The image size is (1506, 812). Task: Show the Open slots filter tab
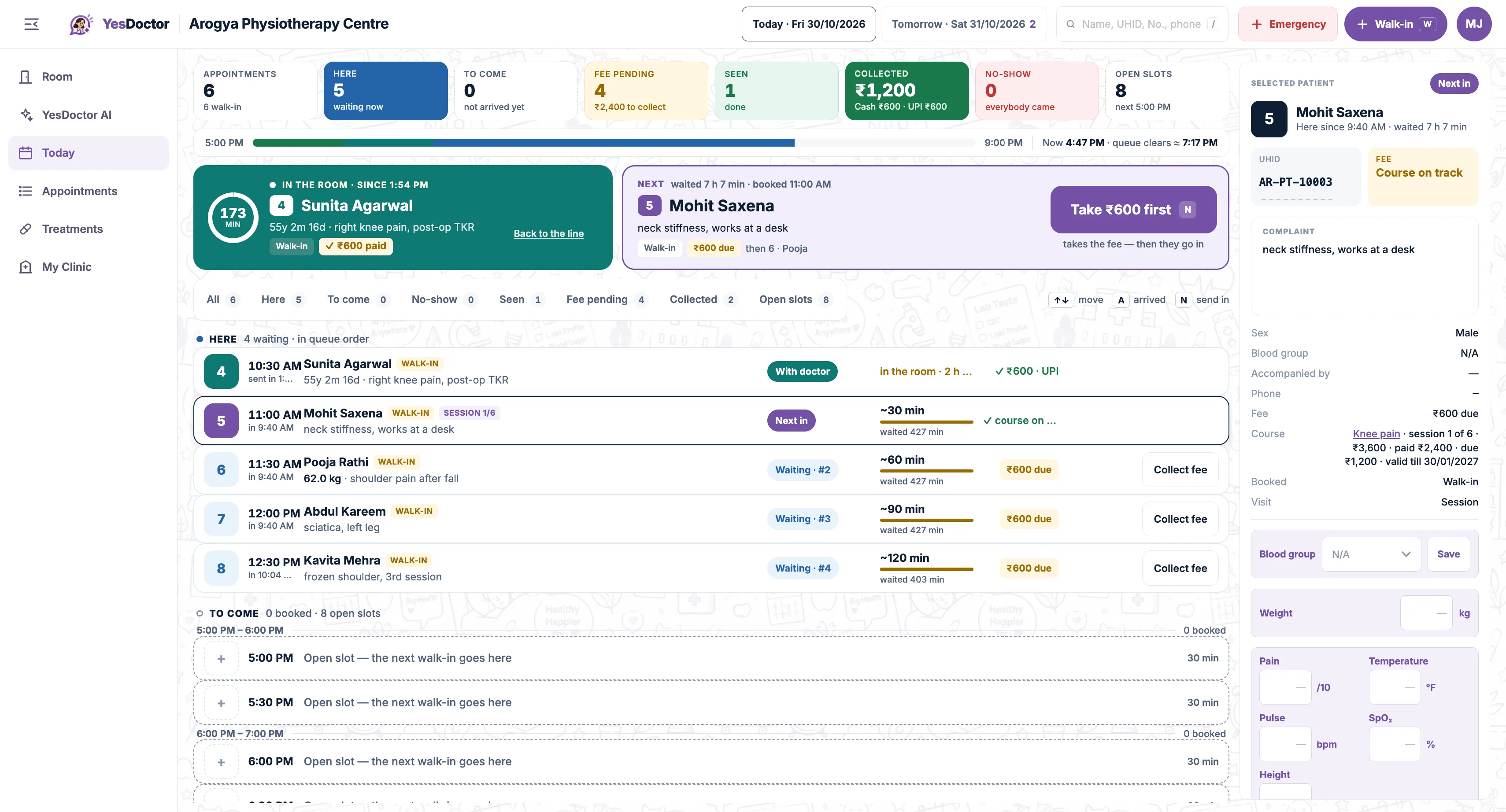[x=795, y=299]
